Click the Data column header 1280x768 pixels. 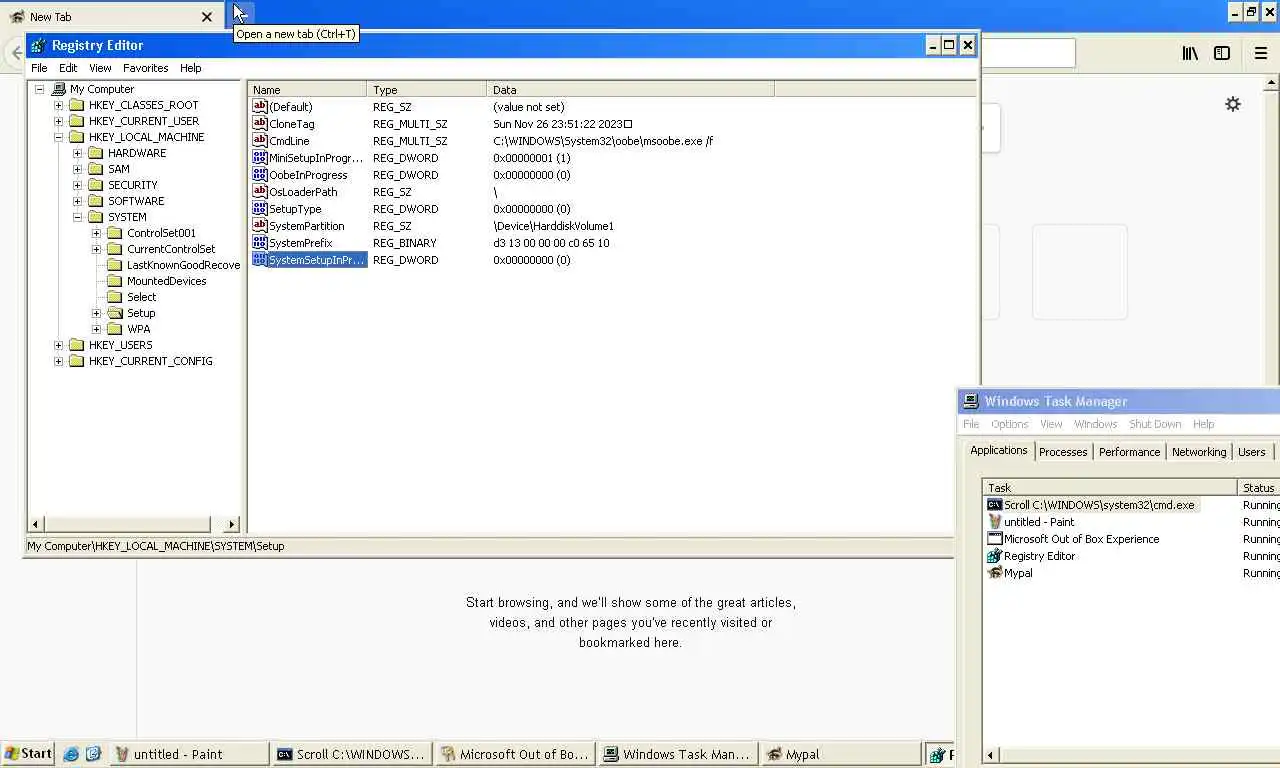pyautogui.click(x=630, y=90)
